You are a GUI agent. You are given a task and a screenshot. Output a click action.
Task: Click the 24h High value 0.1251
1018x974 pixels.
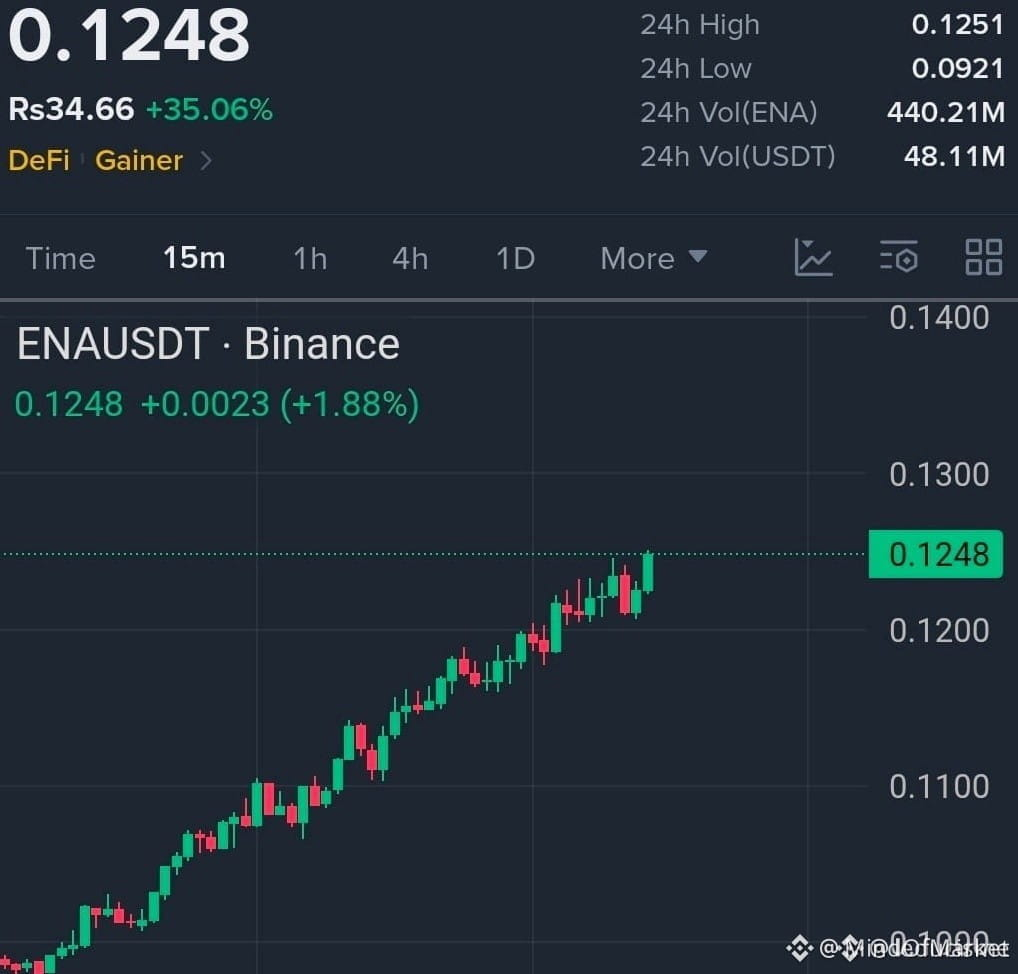pos(958,25)
